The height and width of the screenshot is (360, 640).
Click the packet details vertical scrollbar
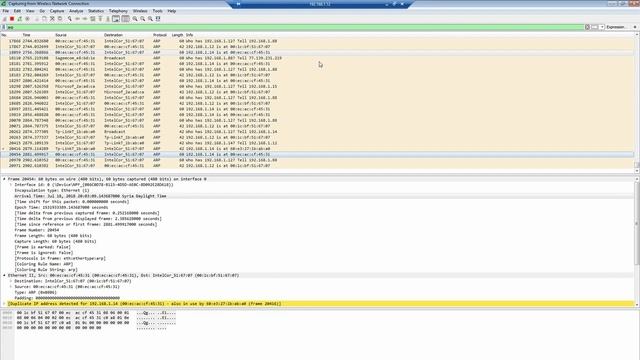click(637, 241)
